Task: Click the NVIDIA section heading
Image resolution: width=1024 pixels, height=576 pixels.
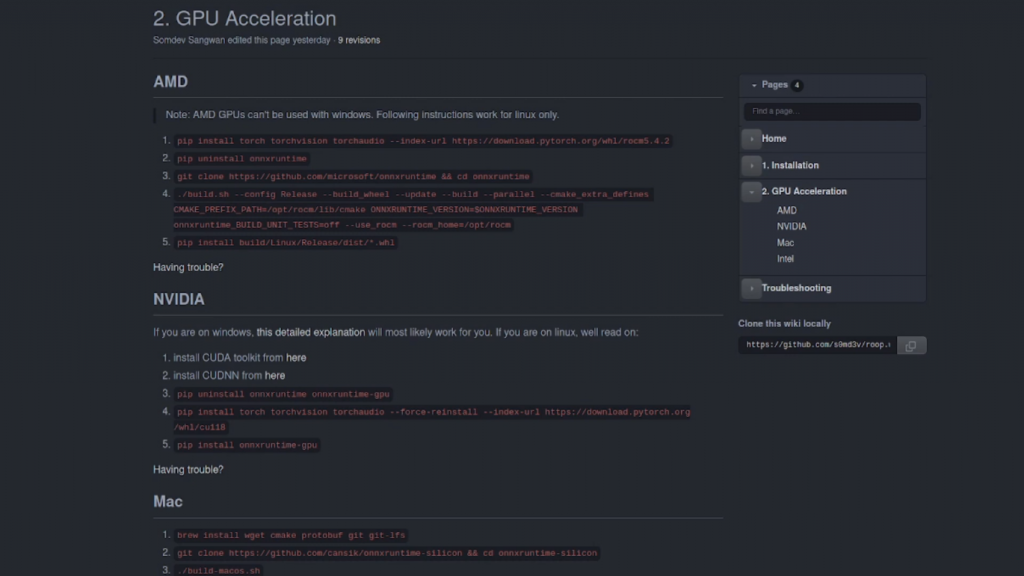Action: tap(179, 299)
